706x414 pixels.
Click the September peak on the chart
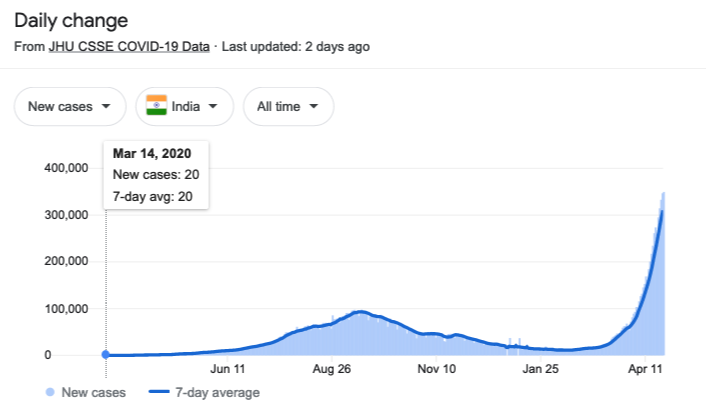click(361, 312)
